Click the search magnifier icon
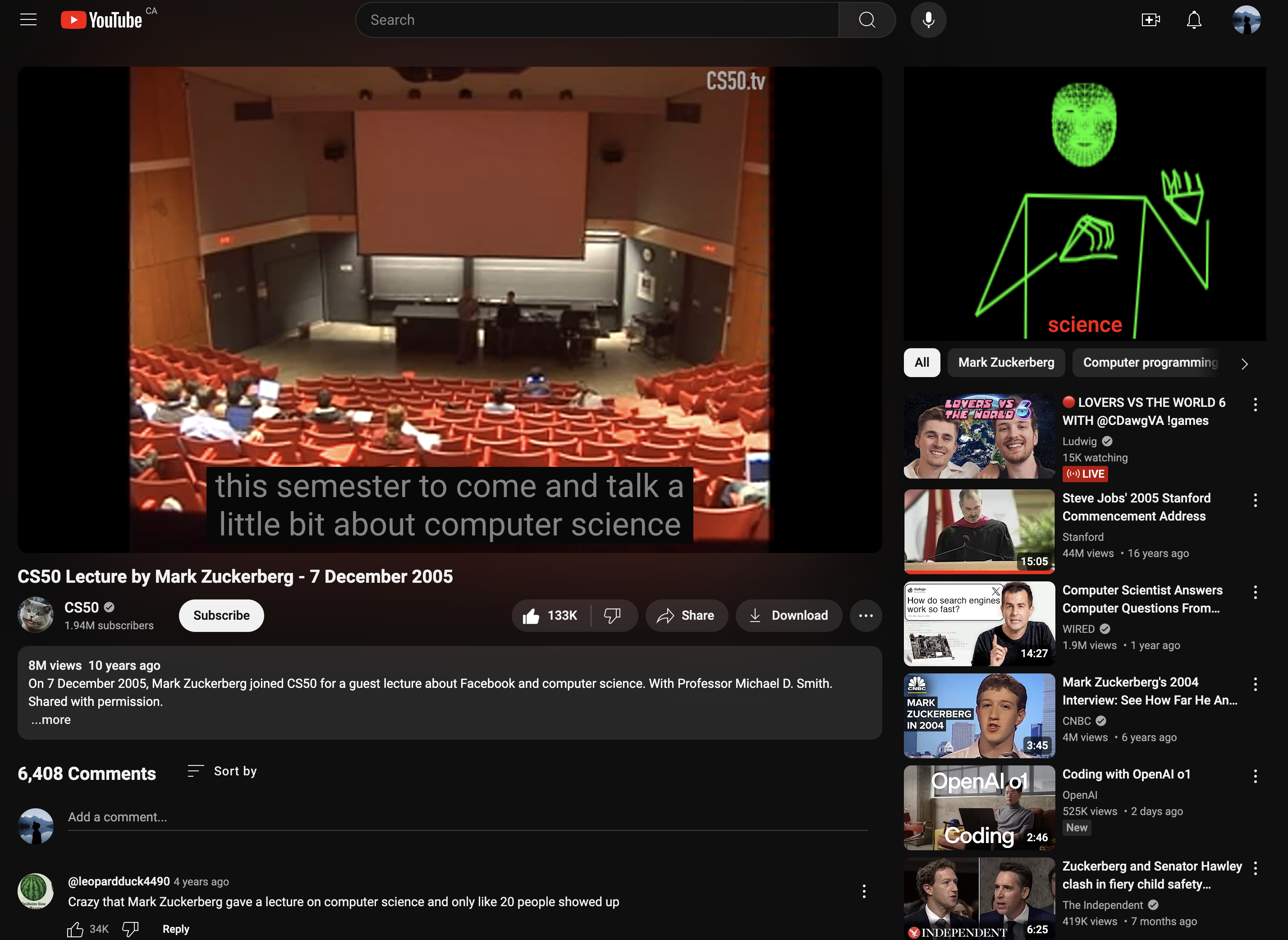The image size is (1288, 940). [866, 20]
